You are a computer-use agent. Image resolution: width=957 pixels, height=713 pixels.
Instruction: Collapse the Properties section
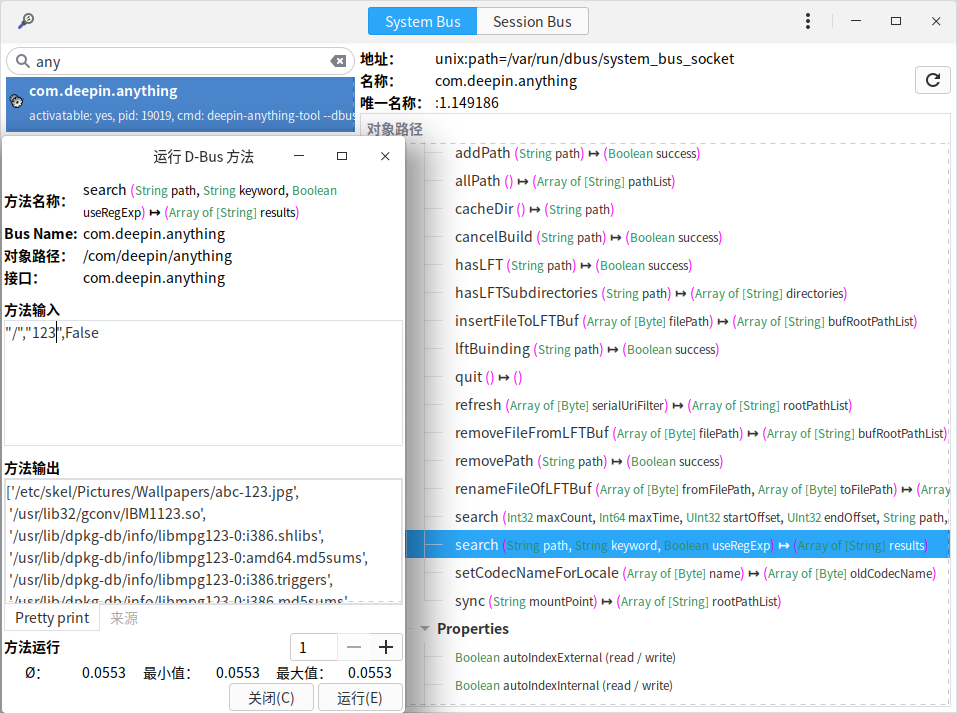425,629
